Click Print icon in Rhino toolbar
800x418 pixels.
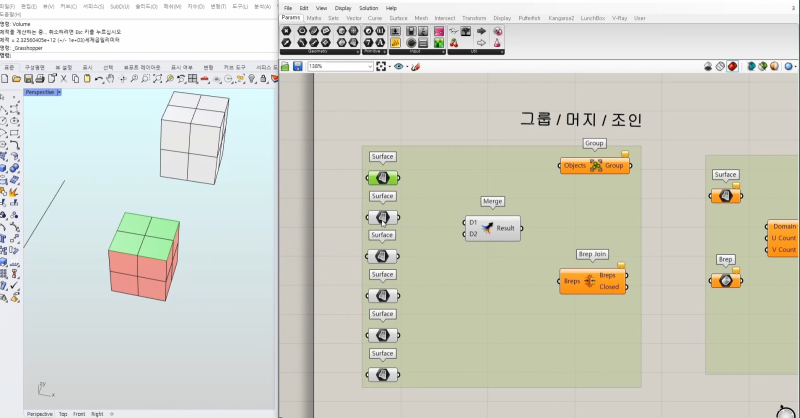(x=40, y=79)
